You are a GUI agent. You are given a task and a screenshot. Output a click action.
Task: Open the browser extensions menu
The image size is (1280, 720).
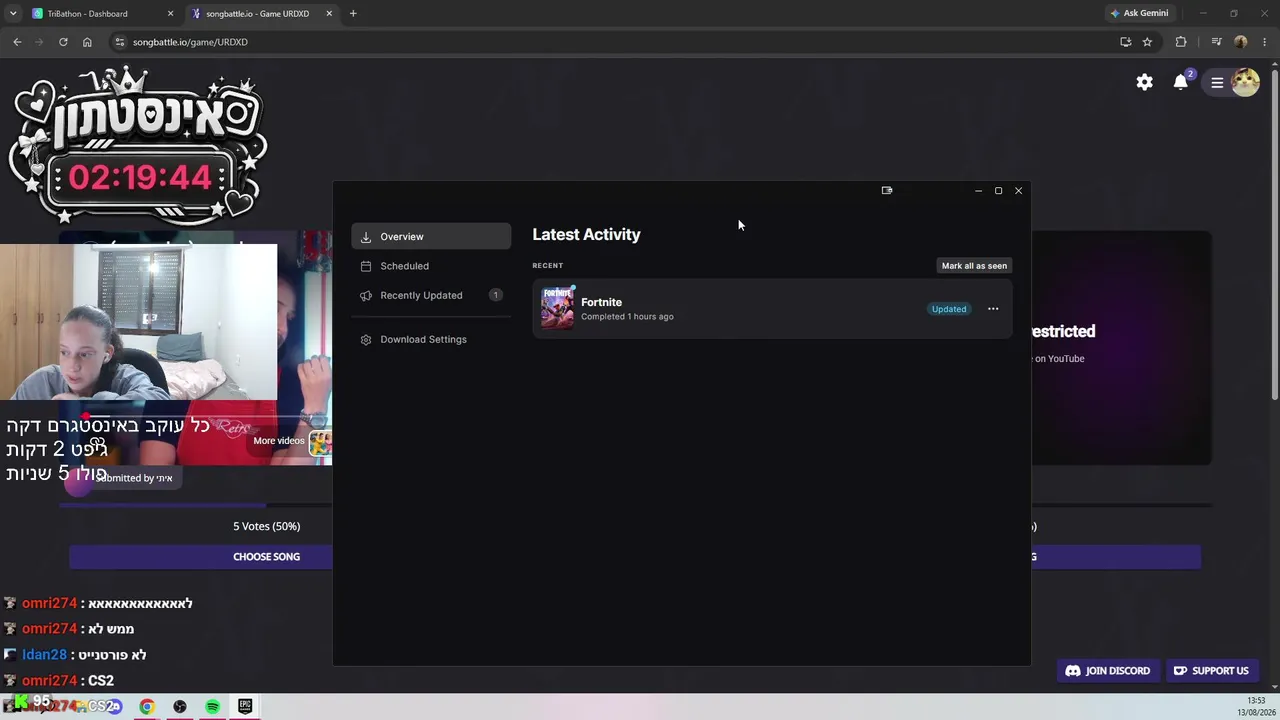(x=1181, y=42)
